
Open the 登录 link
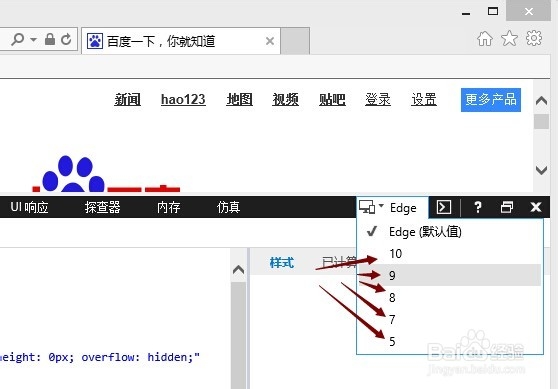point(378,99)
